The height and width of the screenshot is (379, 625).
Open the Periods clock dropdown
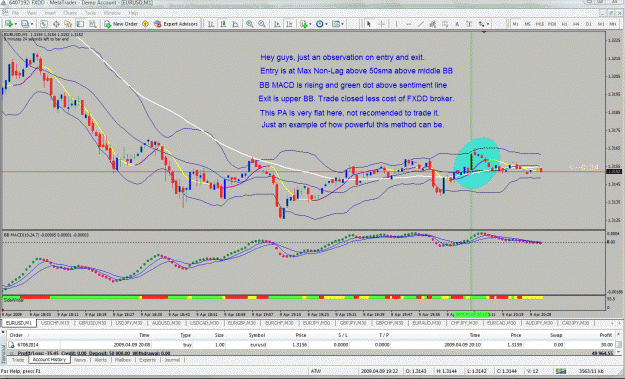tap(321, 24)
